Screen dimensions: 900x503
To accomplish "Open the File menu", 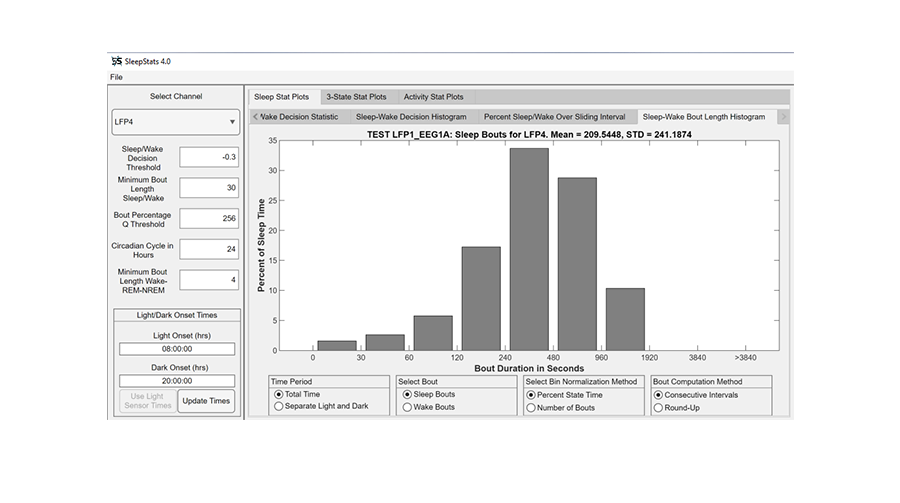I will (x=116, y=77).
